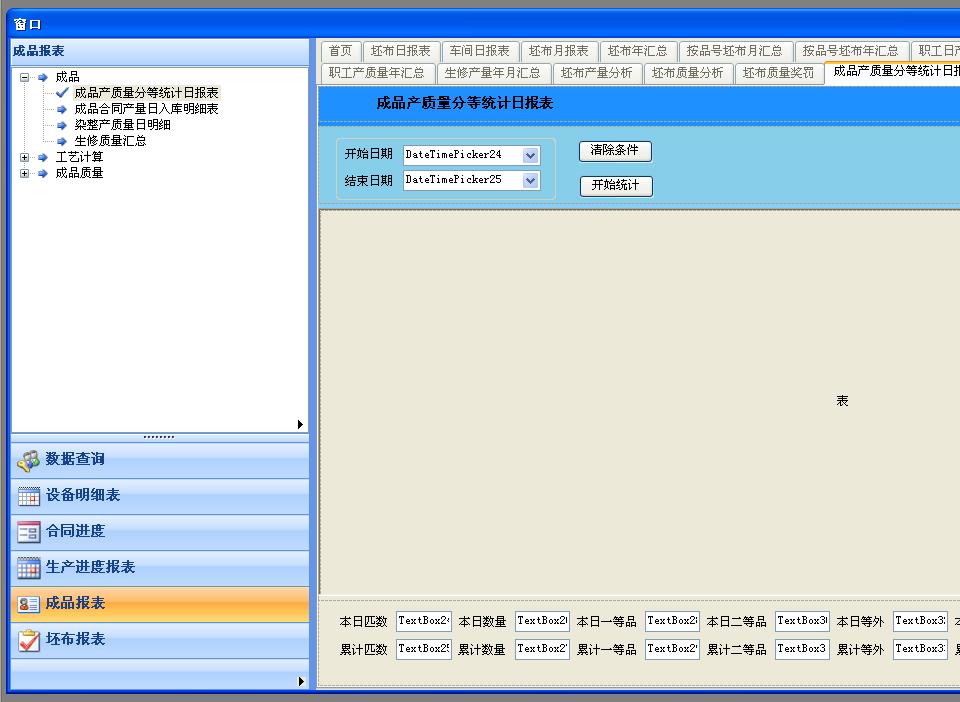The height and width of the screenshot is (702, 960).
Task: Open the 开始日期 DateTimePicker24 dropdown arrow
Action: click(x=531, y=155)
